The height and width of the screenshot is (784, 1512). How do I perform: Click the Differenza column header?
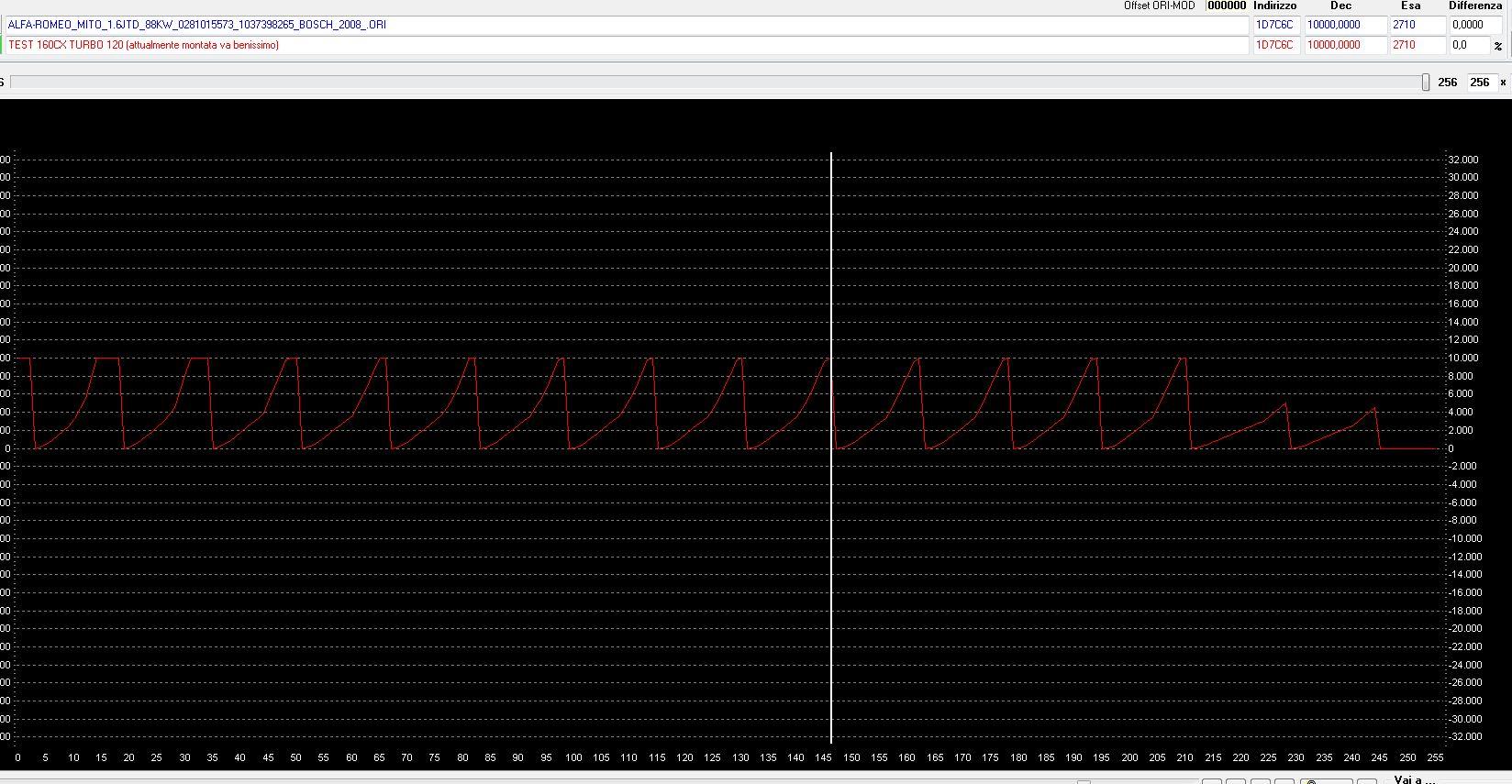pos(1475,6)
